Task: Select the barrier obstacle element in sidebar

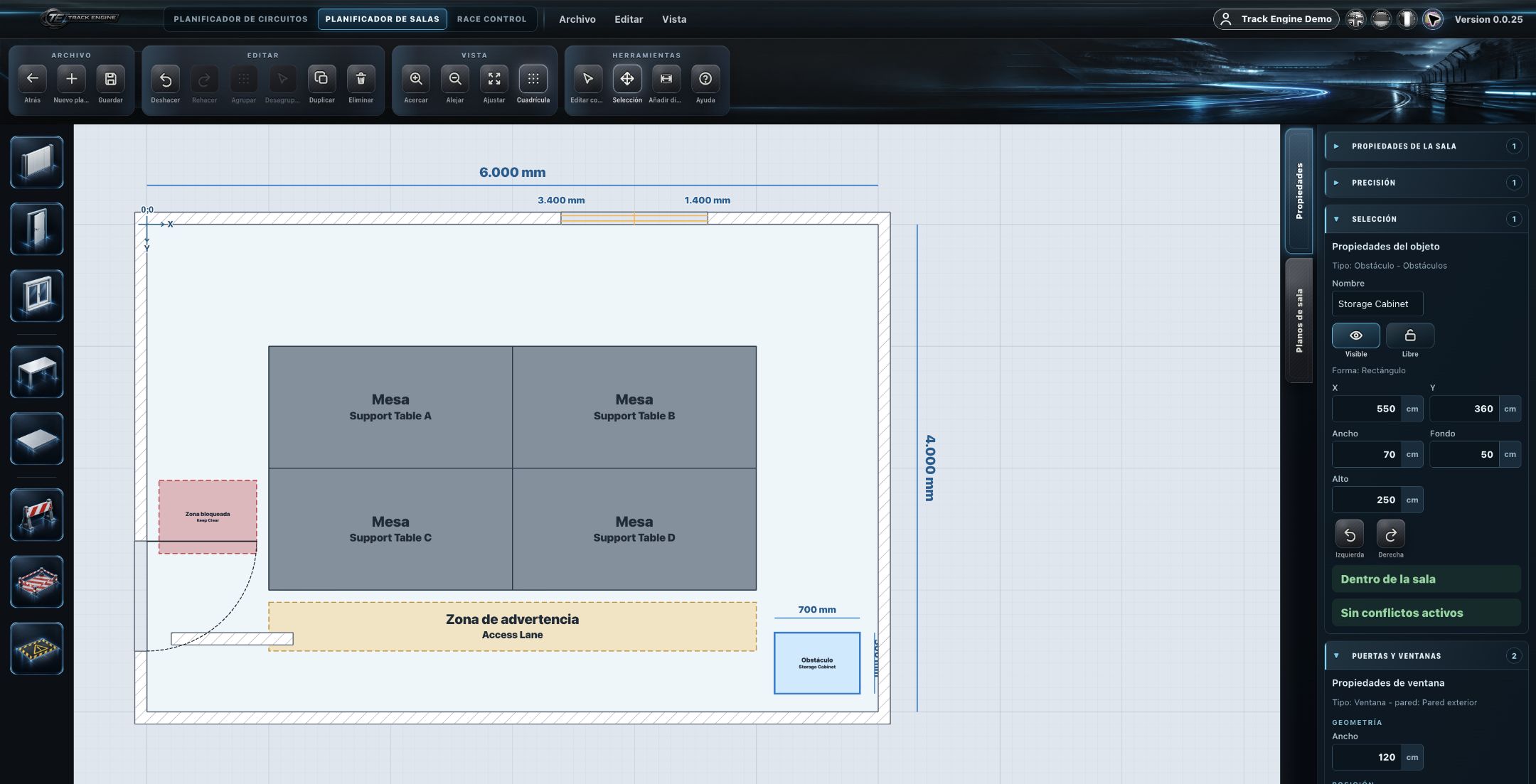Action: tap(37, 515)
